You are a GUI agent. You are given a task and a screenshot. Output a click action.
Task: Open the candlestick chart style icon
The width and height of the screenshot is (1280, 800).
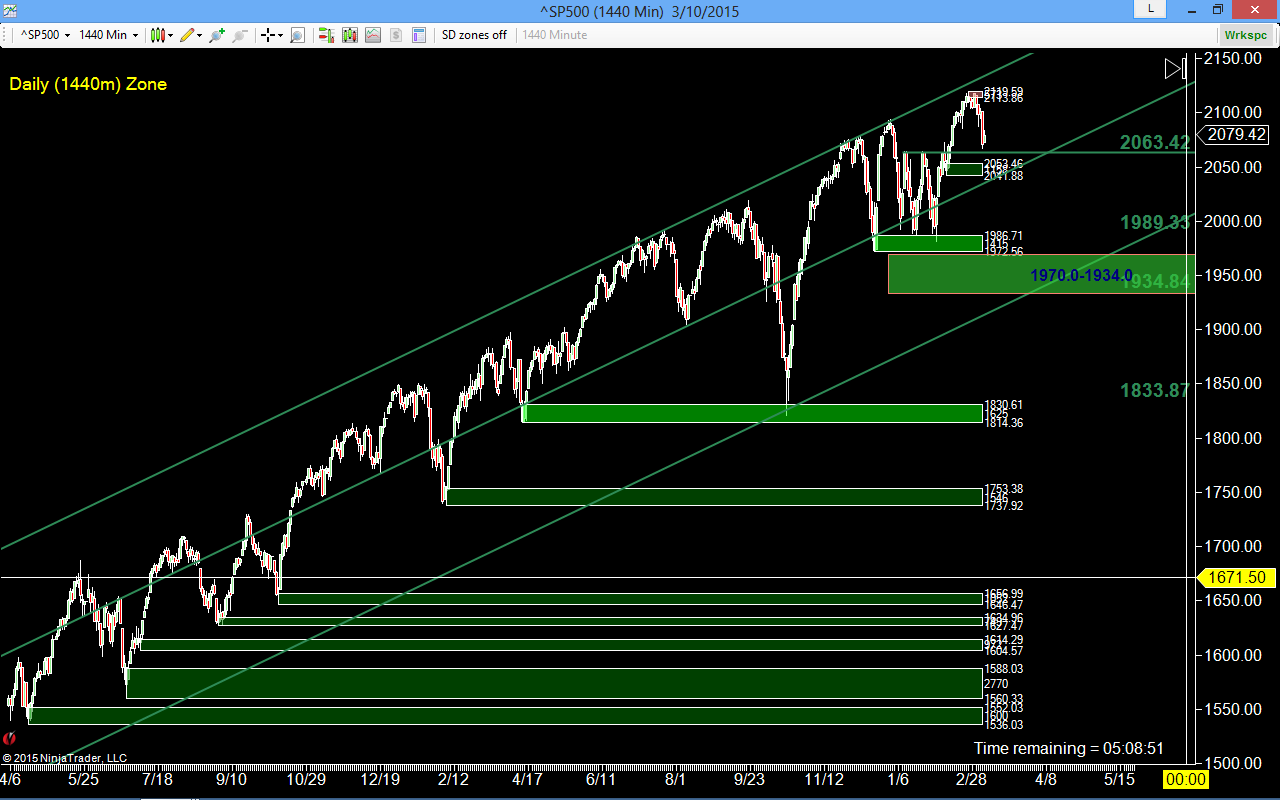point(158,35)
